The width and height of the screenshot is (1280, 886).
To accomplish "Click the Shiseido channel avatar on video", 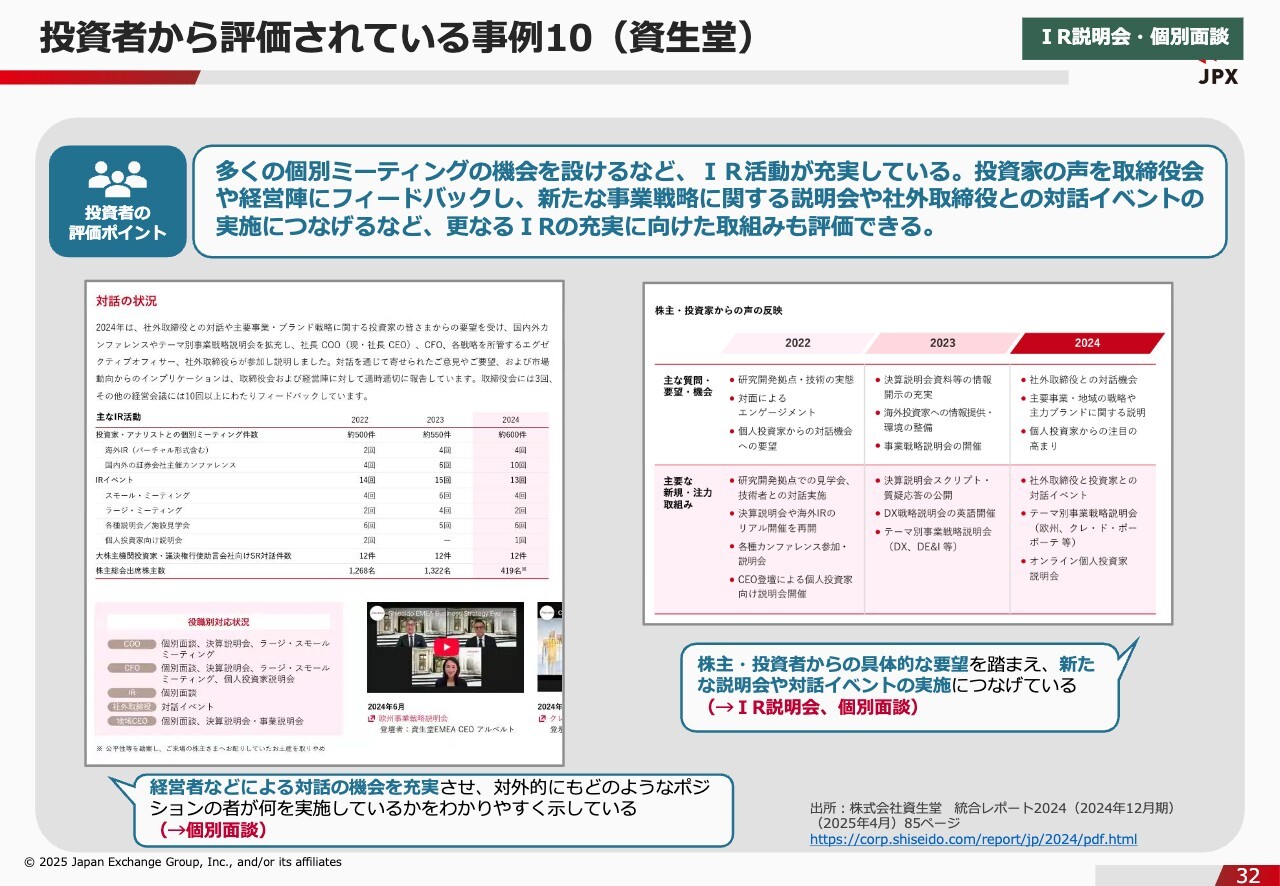I will pyautogui.click(x=376, y=612).
